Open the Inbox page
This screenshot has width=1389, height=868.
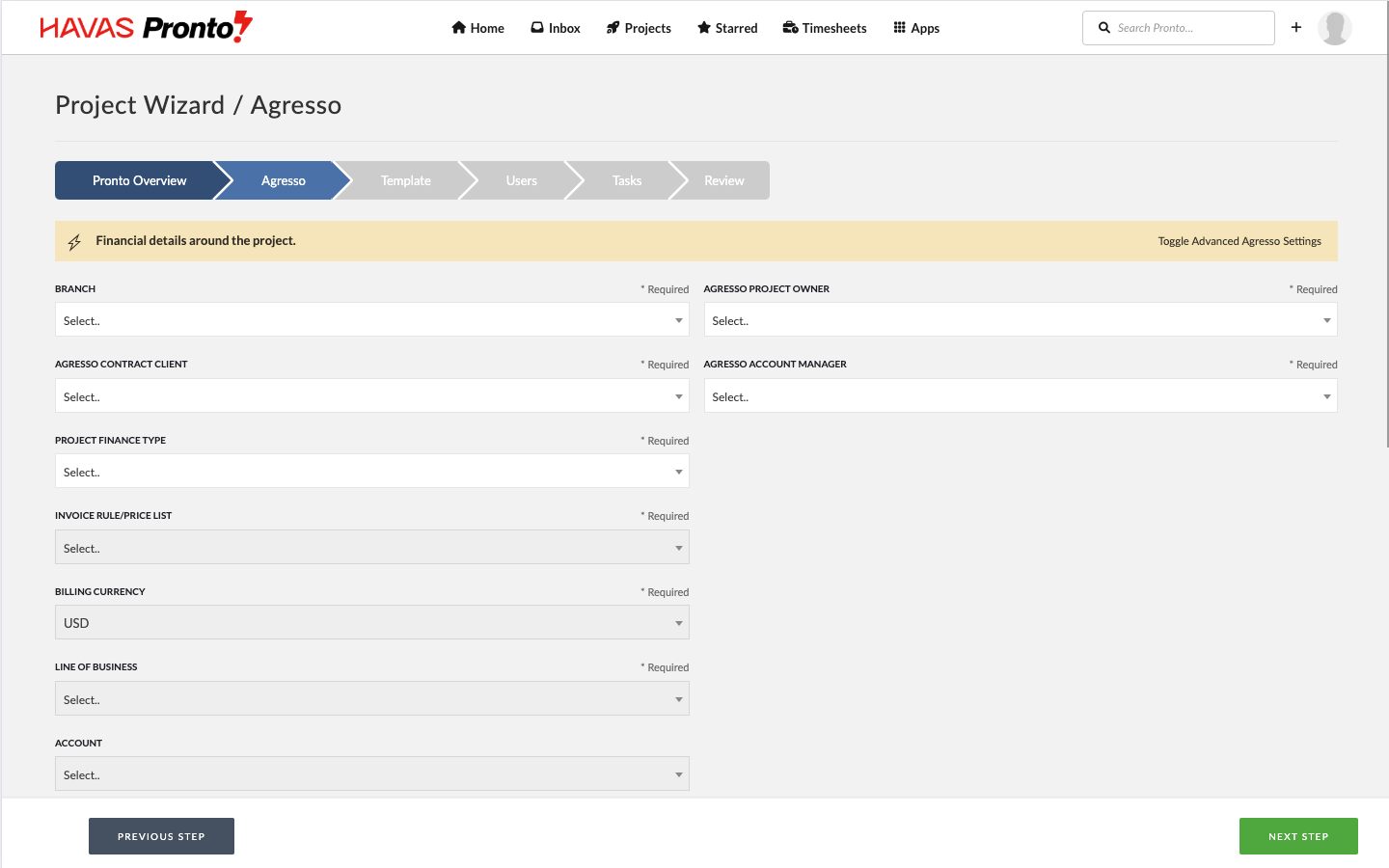click(556, 28)
